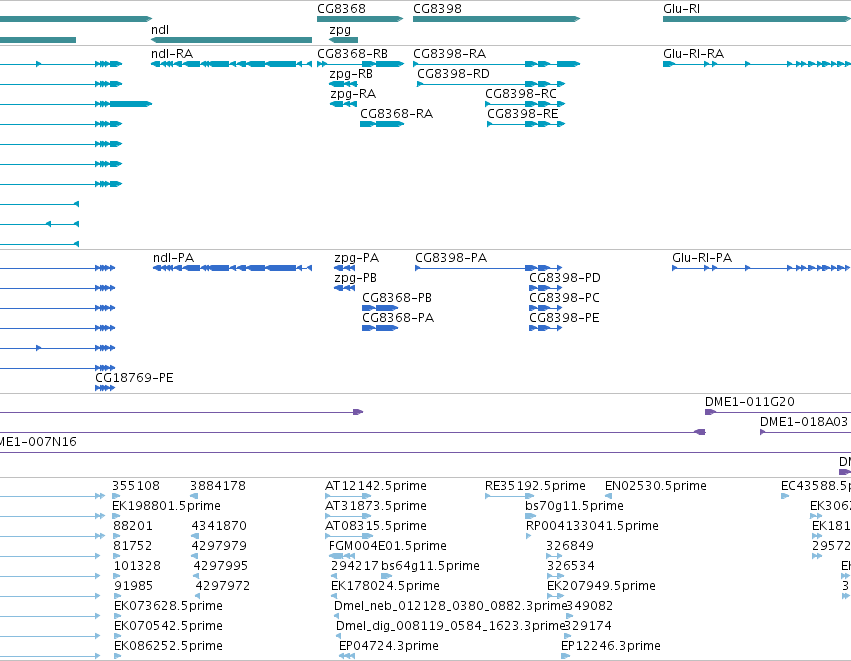This screenshot has height=661, width=851.
Task: Select the DME1-018A03 clone label
Action: tap(804, 422)
